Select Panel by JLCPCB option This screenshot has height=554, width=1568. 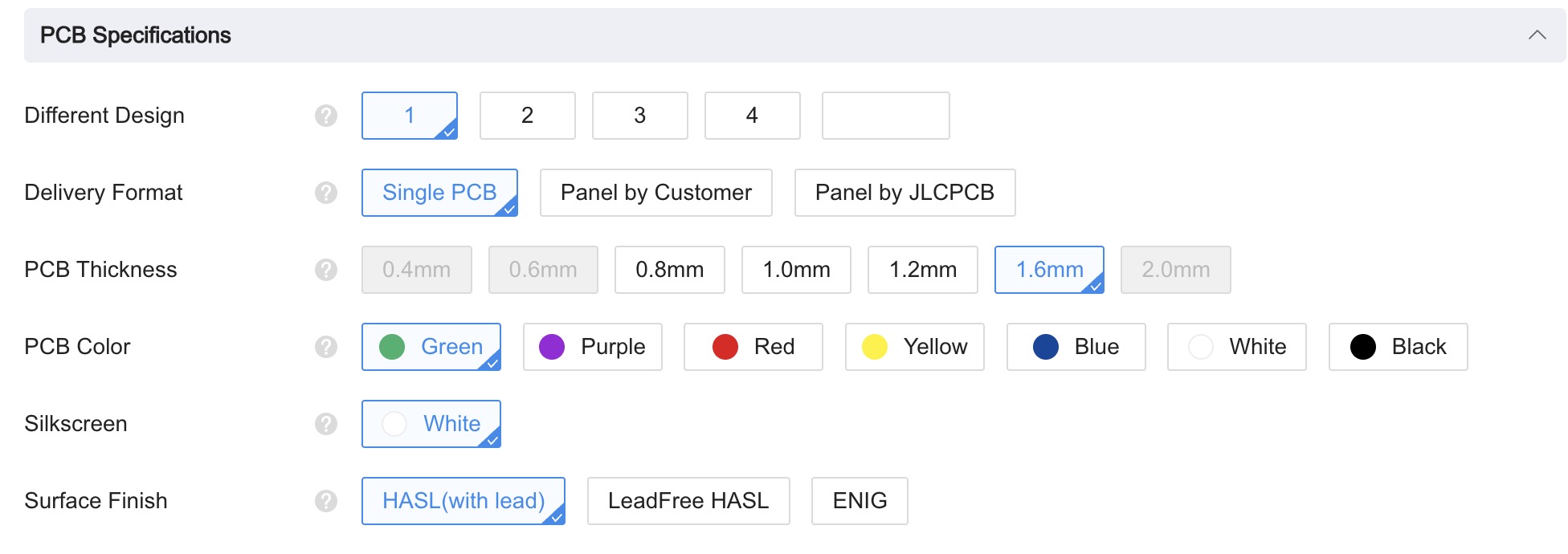904,193
